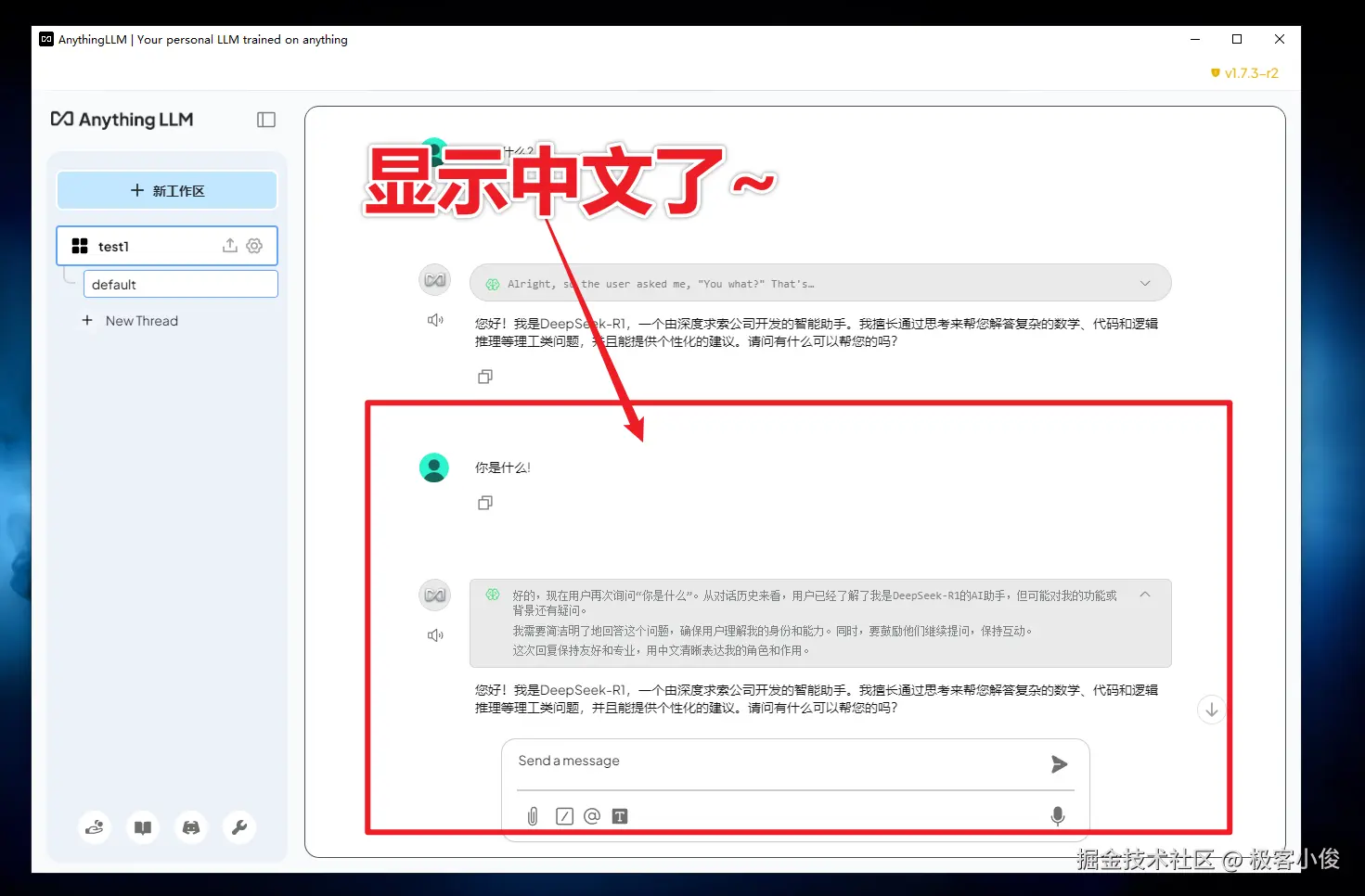Attach a file with paperclip icon
Screen dimensions: 1365x896
pyautogui.click(x=533, y=816)
